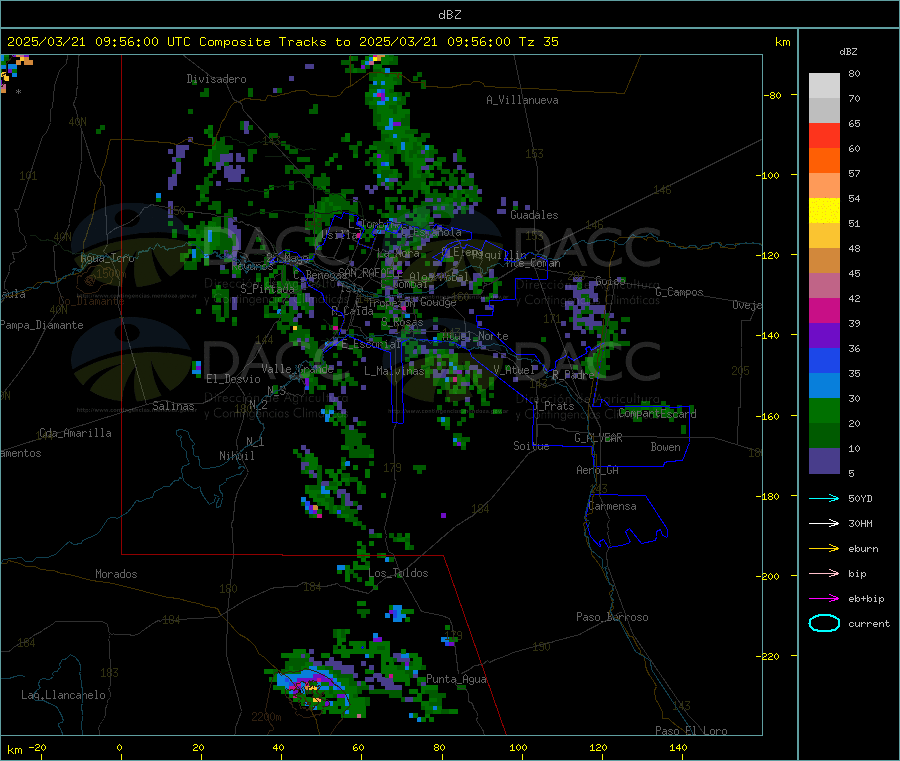900x761 pixels.
Task: Click the Guadales place label
Action: click(x=534, y=215)
